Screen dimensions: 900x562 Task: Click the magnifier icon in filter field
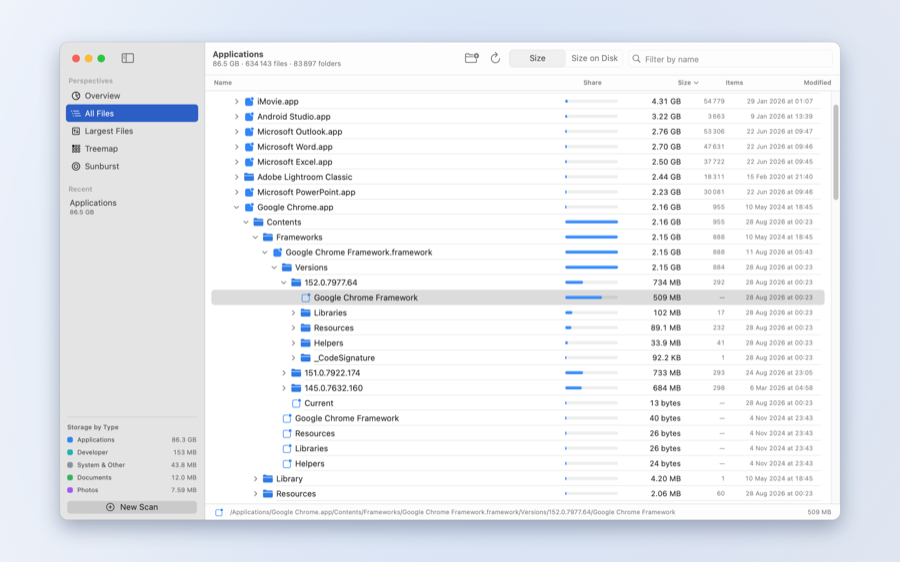pos(637,59)
